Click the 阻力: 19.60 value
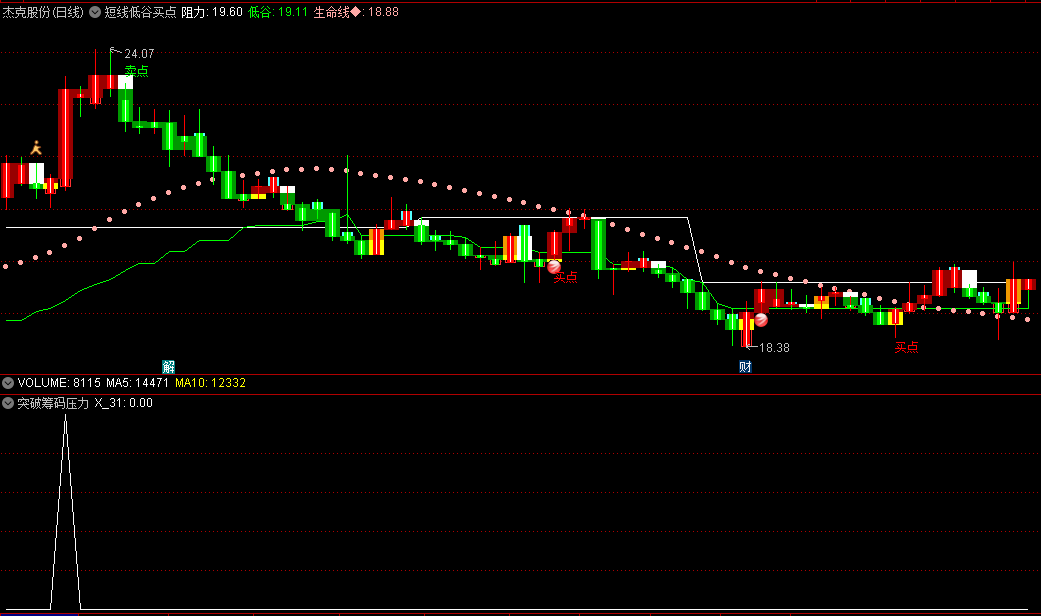Screen dimensions: 1041x616 pos(212,12)
